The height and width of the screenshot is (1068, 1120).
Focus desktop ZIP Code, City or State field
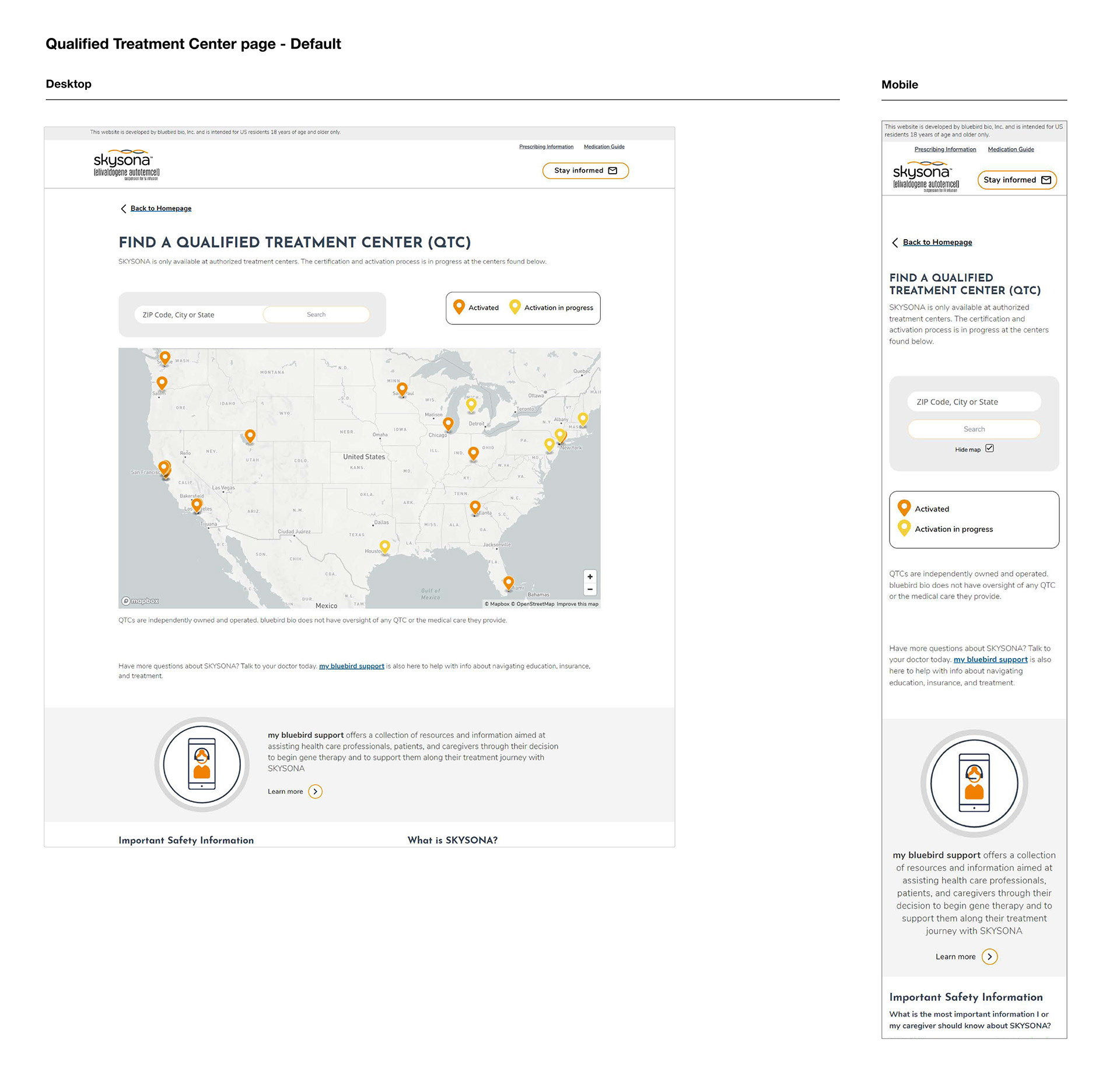tap(199, 315)
